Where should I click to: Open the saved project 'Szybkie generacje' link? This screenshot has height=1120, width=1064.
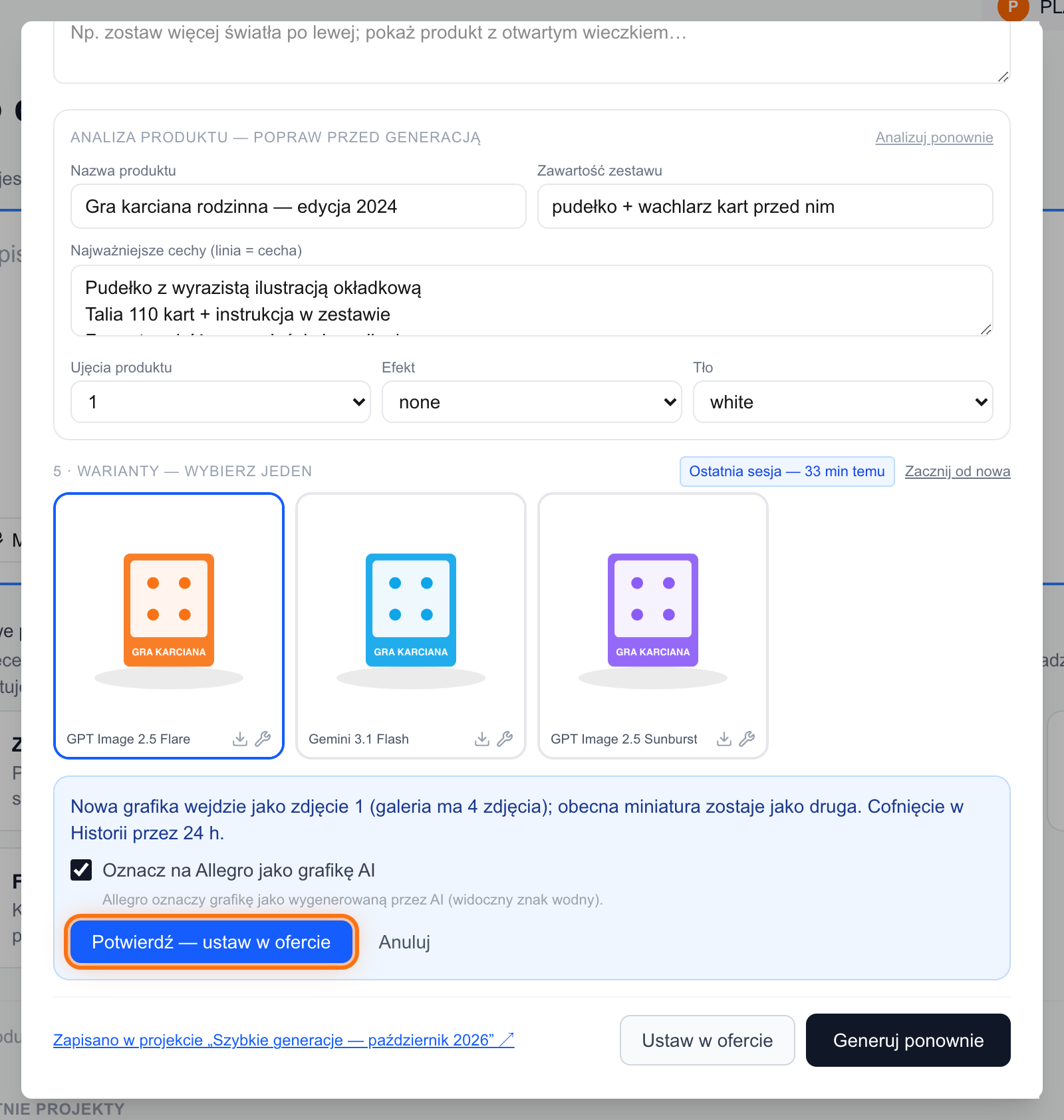(x=284, y=1040)
